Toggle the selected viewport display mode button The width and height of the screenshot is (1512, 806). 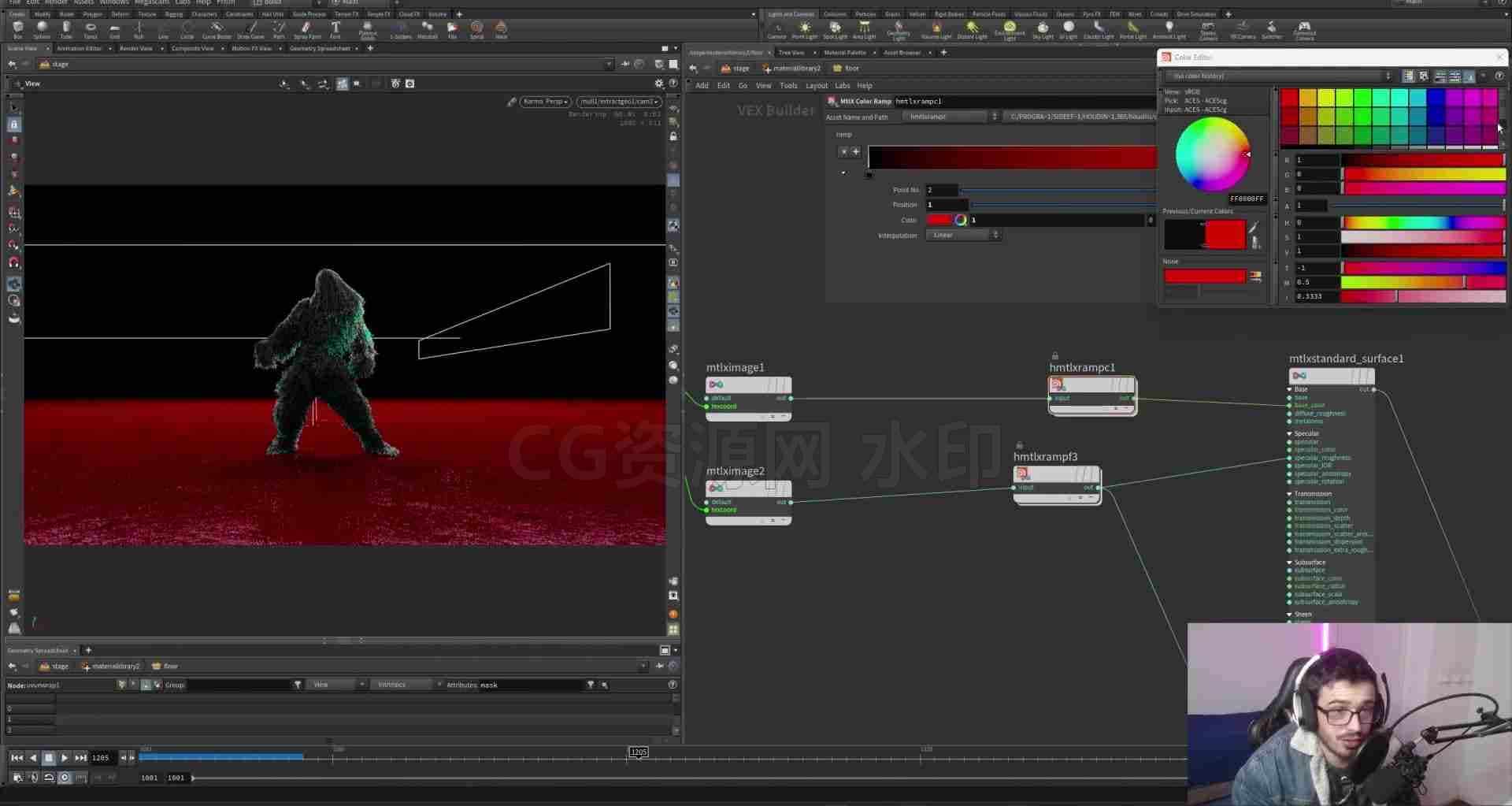[342, 84]
